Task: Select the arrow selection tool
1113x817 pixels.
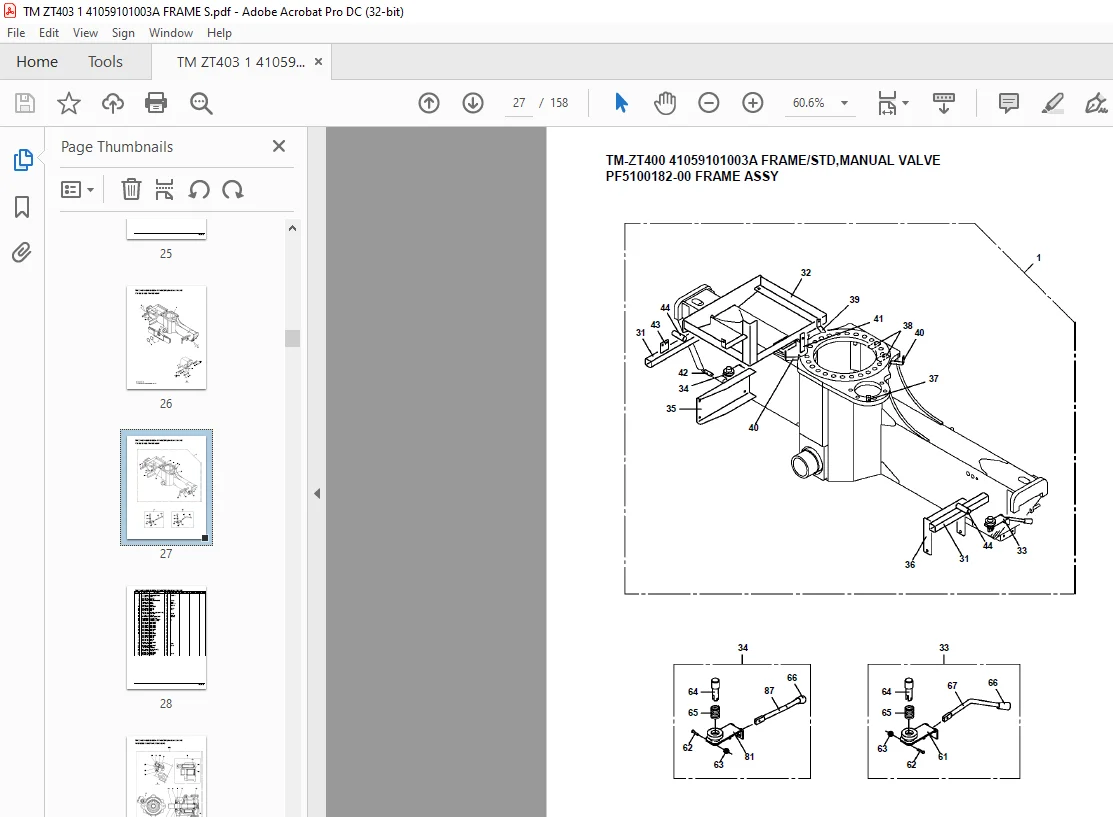Action: click(621, 103)
